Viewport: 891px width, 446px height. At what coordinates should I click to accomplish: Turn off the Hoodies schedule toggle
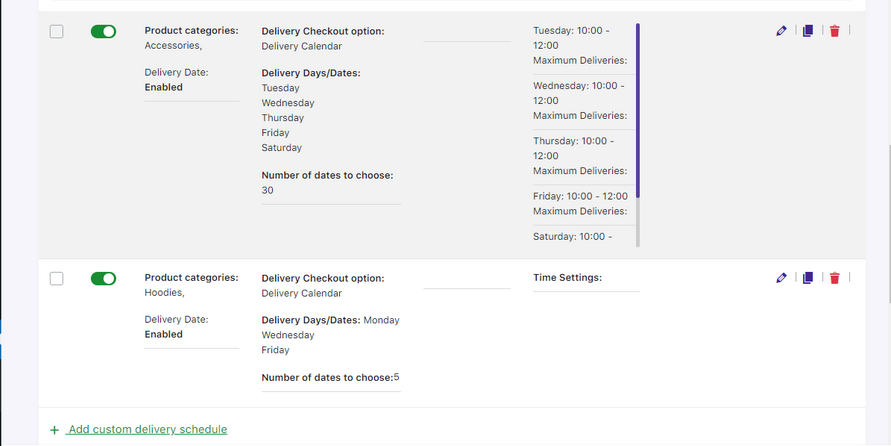point(103,278)
